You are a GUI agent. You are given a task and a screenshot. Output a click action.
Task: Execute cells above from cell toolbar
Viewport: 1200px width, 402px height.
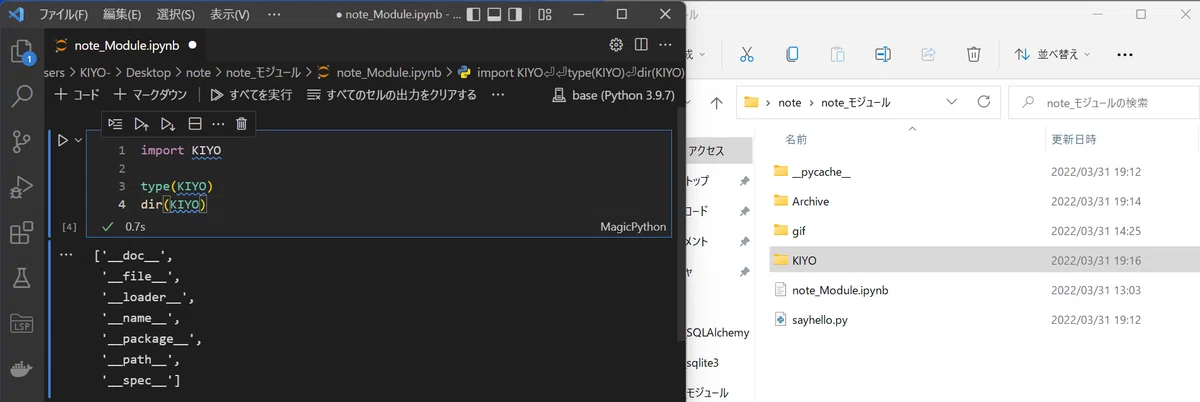[141, 124]
